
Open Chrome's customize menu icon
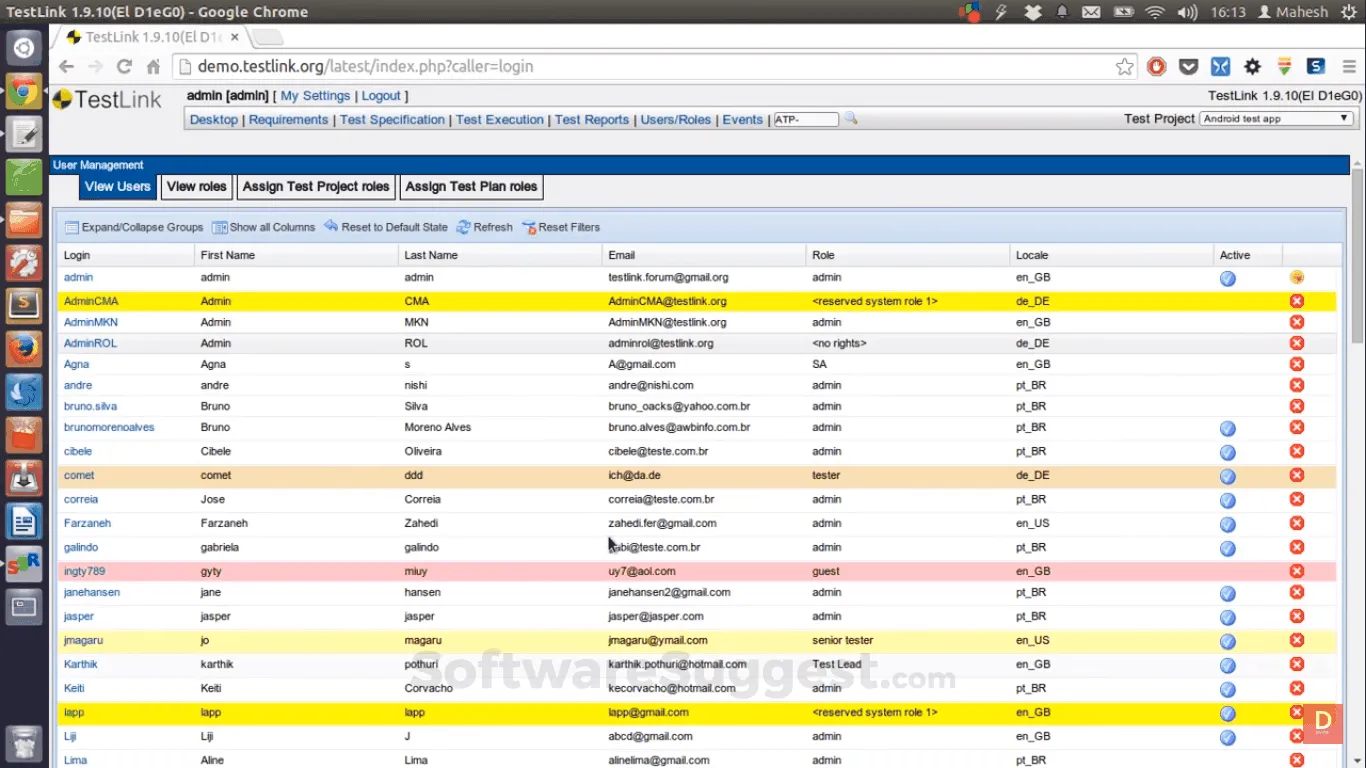(1349, 66)
